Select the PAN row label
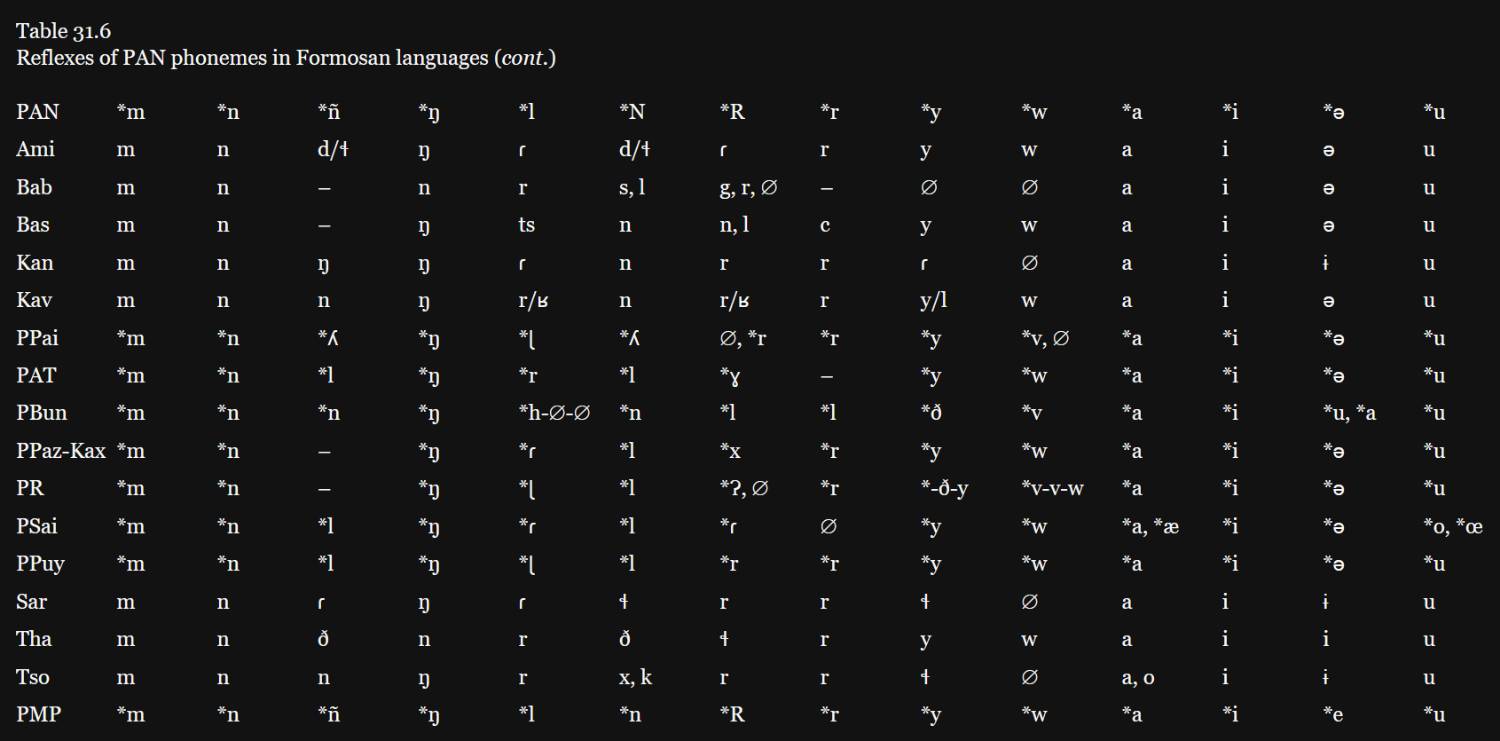1500x741 pixels. coord(37,112)
